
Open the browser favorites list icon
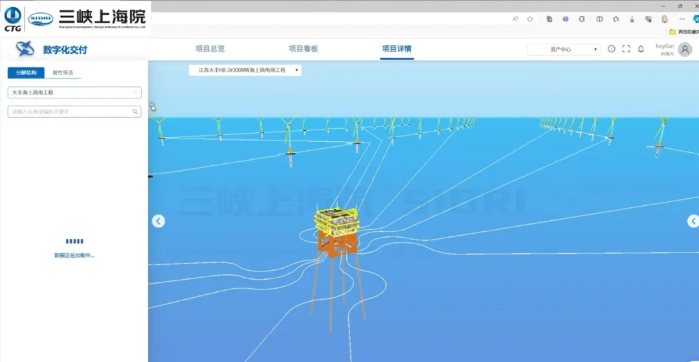click(x=616, y=19)
